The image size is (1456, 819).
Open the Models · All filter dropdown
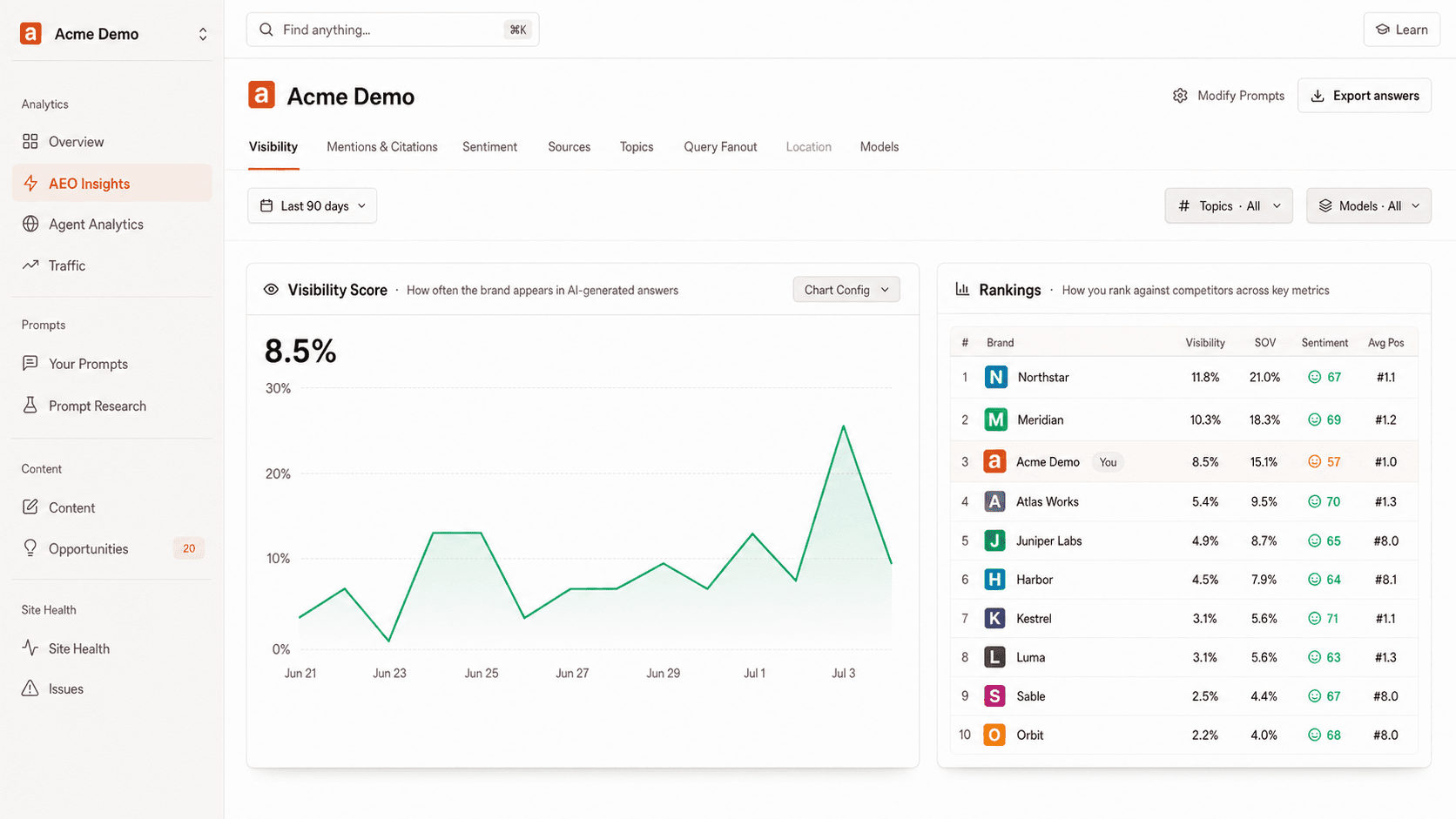pyautogui.click(x=1369, y=206)
